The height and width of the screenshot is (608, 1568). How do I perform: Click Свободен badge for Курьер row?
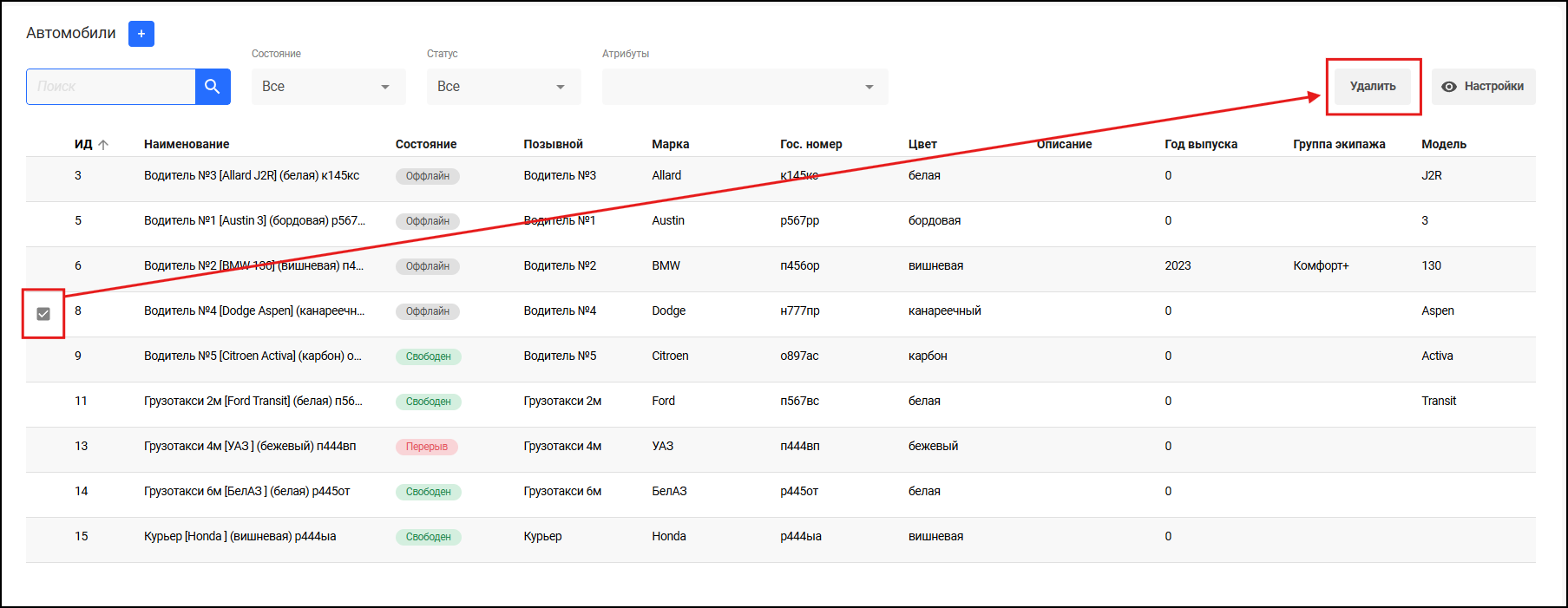pyautogui.click(x=428, y=537)
